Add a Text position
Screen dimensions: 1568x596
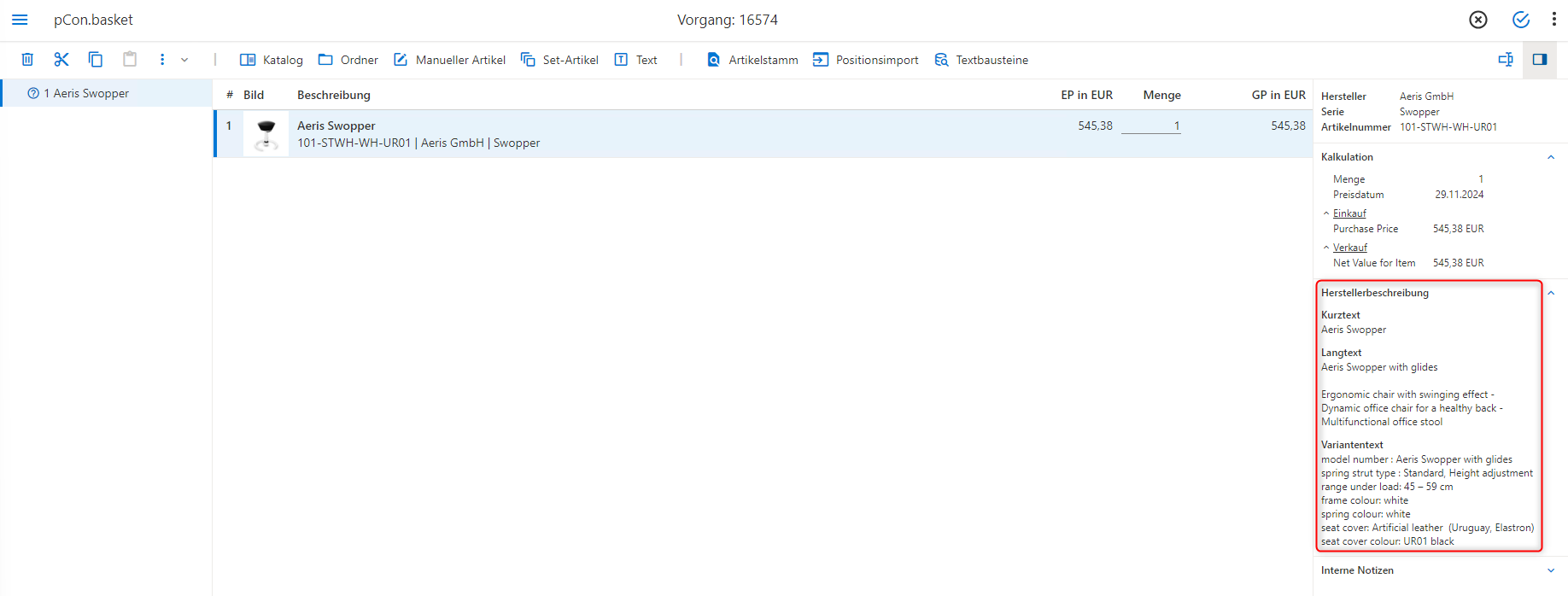coord(636,60)
